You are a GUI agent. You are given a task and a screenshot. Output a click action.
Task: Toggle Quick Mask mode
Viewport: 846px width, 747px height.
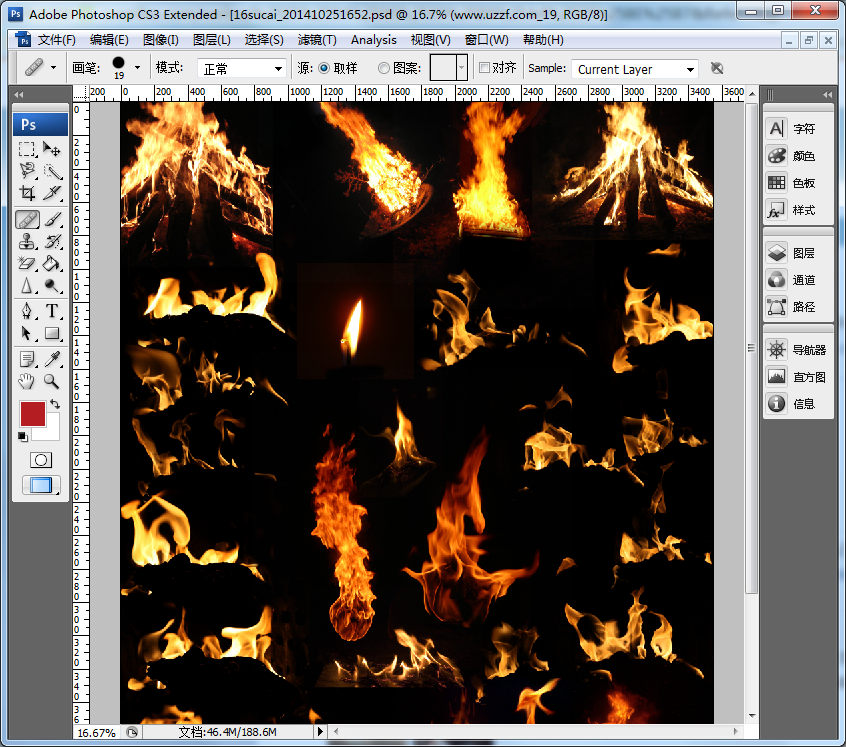click(41, 459)
